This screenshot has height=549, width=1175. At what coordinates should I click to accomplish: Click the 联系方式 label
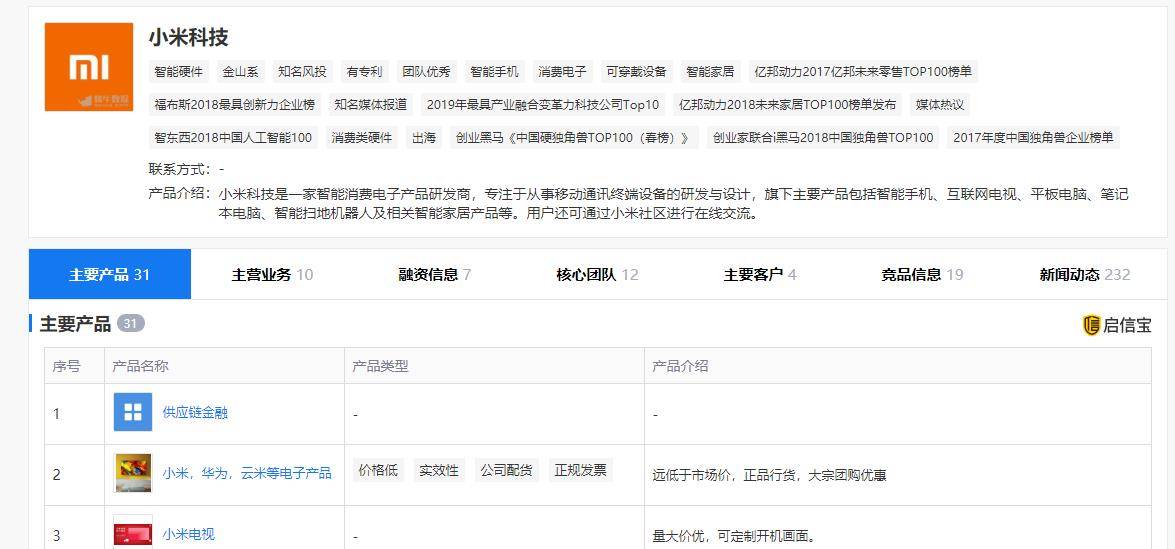tap(181, 169)
